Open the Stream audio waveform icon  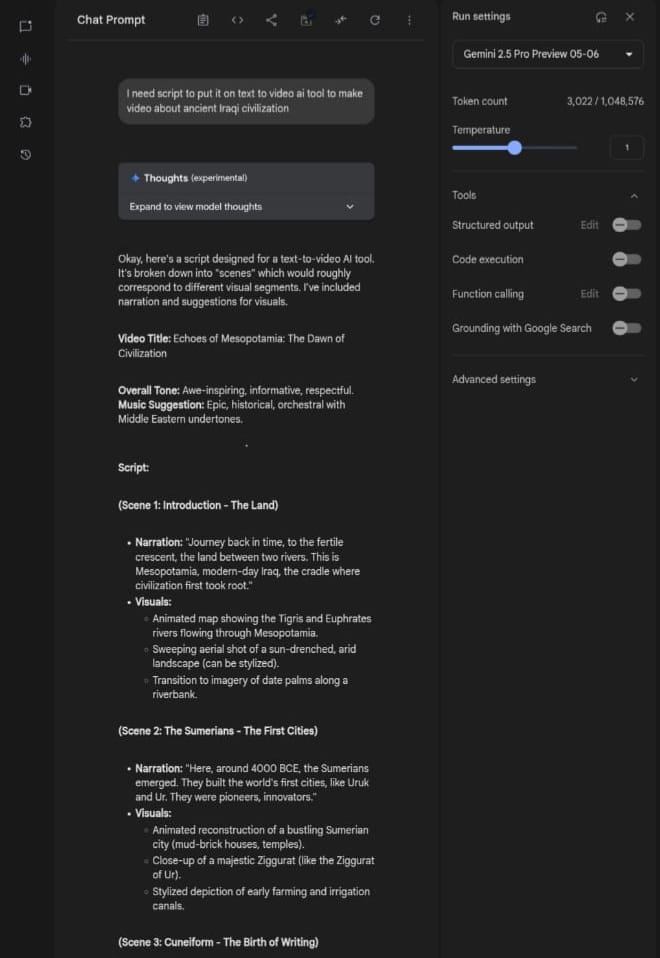point(26,58)
